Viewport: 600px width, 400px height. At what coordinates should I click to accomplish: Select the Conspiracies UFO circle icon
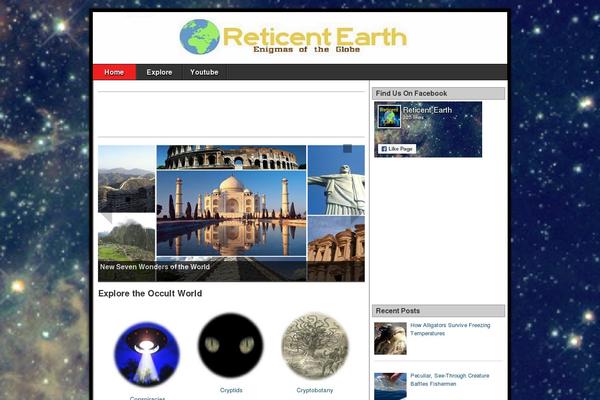click(x=147, y=354)
